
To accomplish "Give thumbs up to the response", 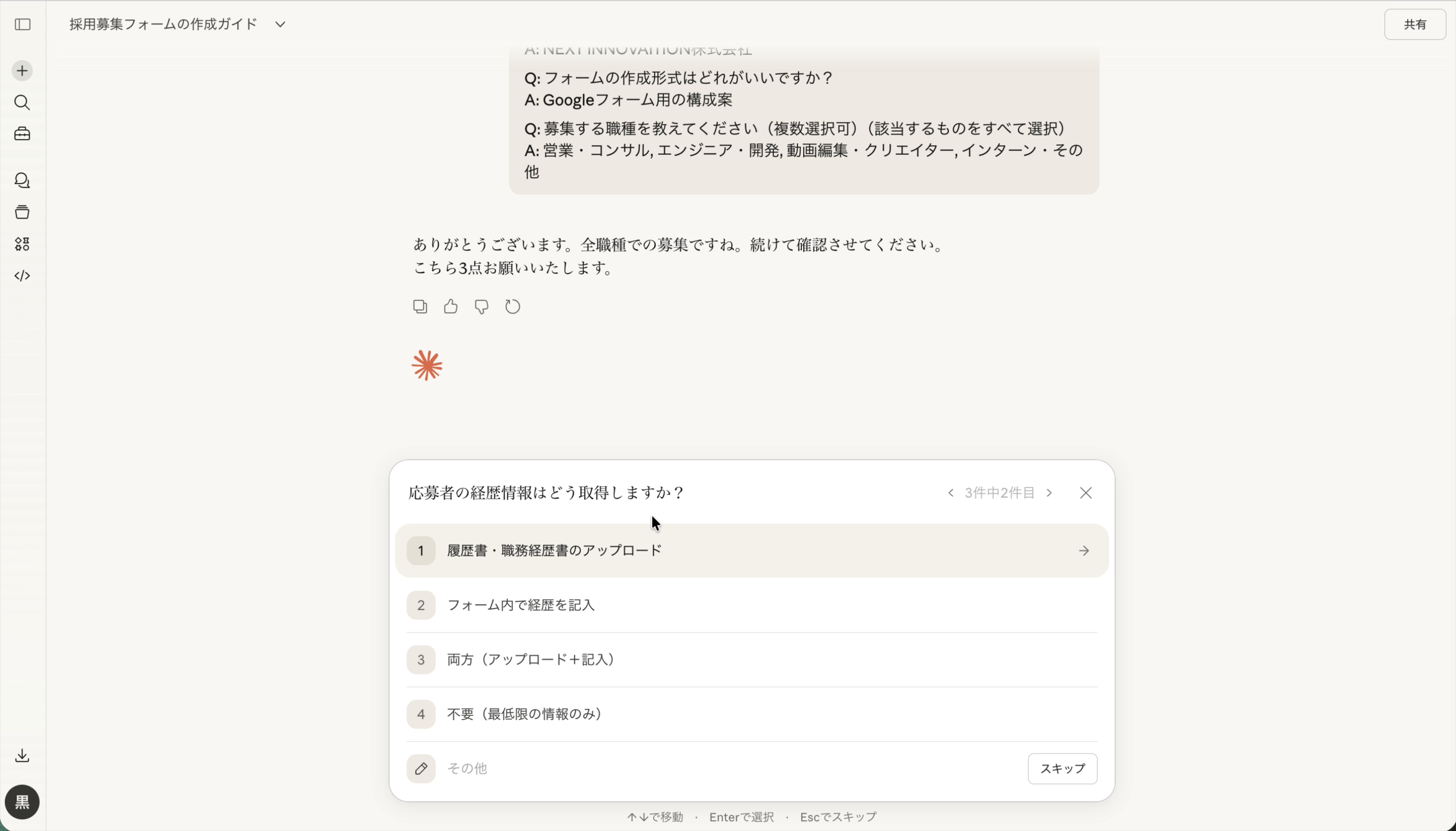I will click(x=450, y=306).
